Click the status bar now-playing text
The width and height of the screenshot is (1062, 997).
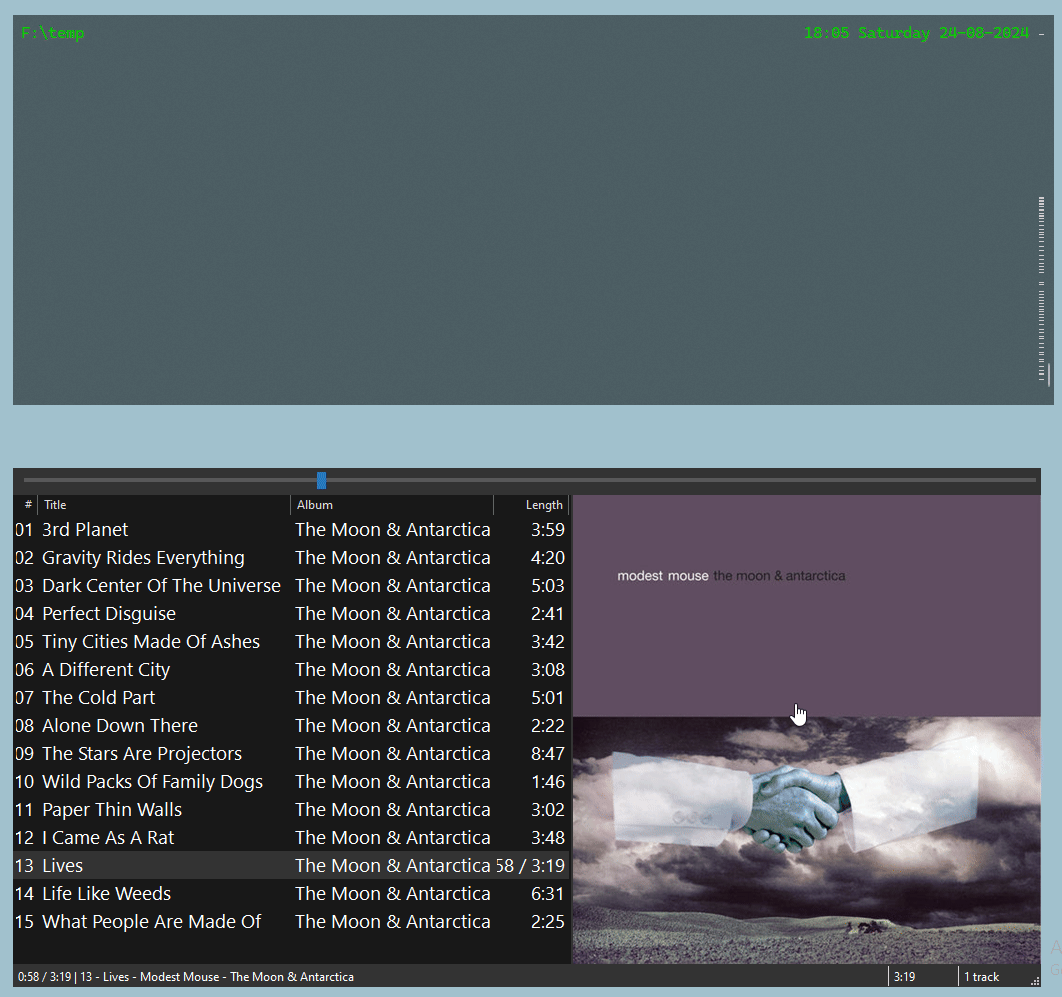pyautogui.click(x=186, y=977)
